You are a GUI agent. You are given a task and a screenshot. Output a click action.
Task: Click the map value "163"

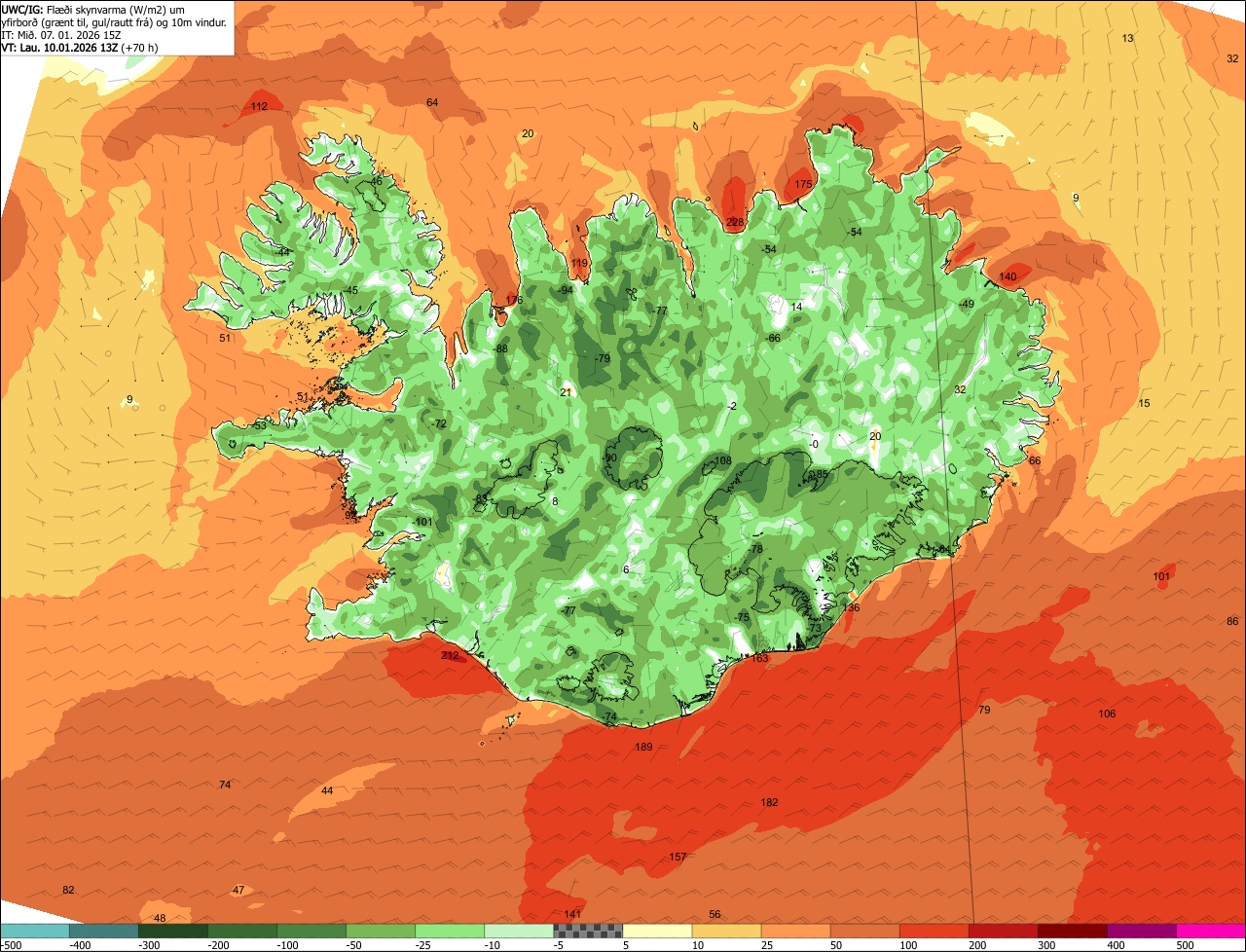759,658
